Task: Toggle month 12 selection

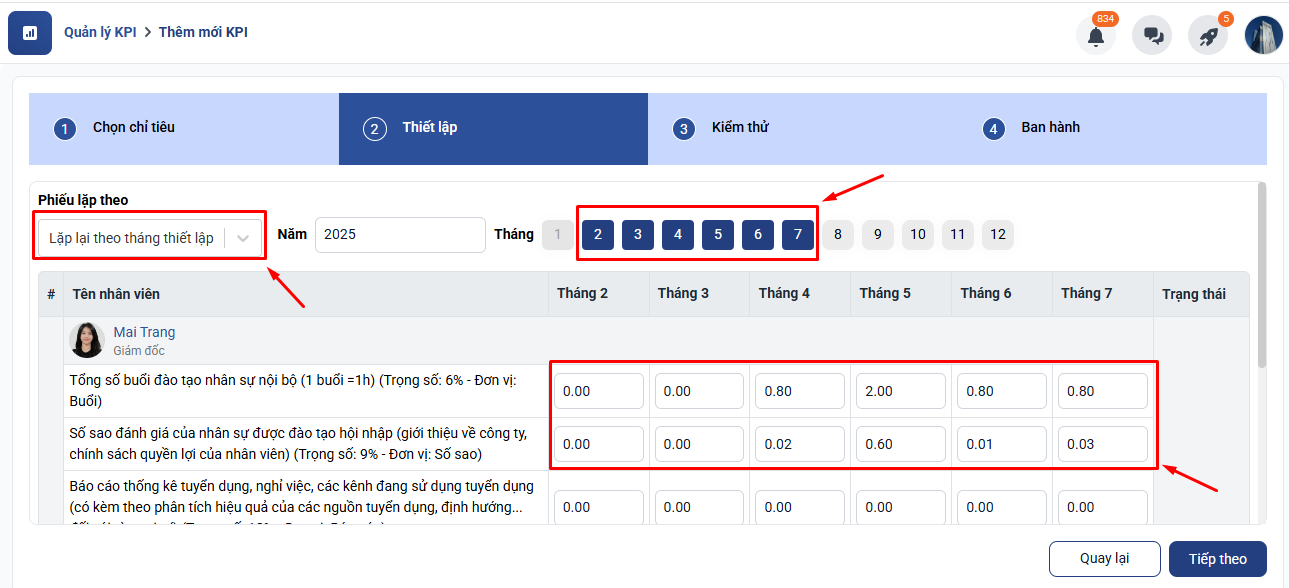Action: tap(997, 235)
